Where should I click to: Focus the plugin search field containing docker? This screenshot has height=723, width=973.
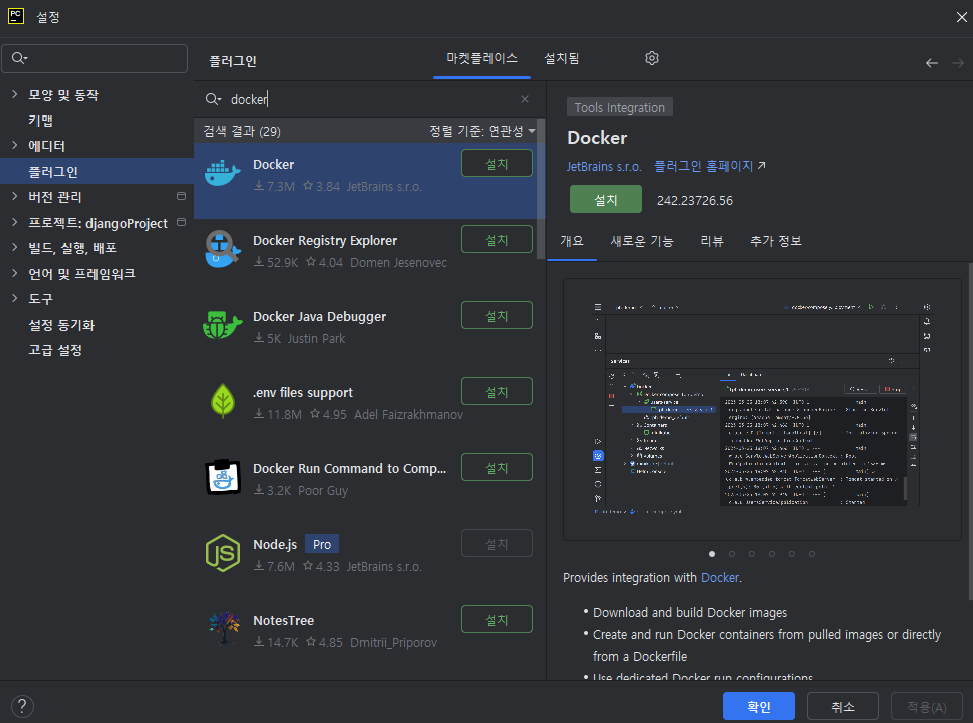pyautogui.click(x=369, y=99)
